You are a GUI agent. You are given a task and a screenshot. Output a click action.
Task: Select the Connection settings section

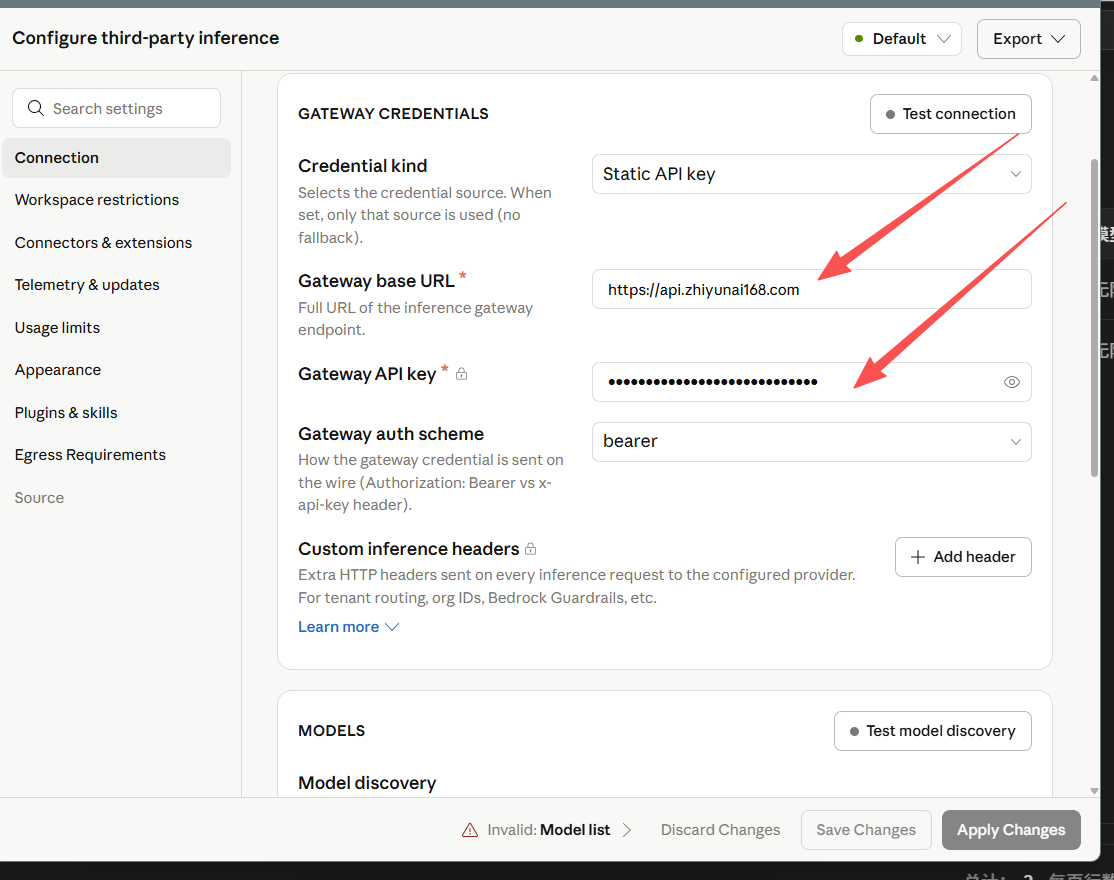[117, 158]
